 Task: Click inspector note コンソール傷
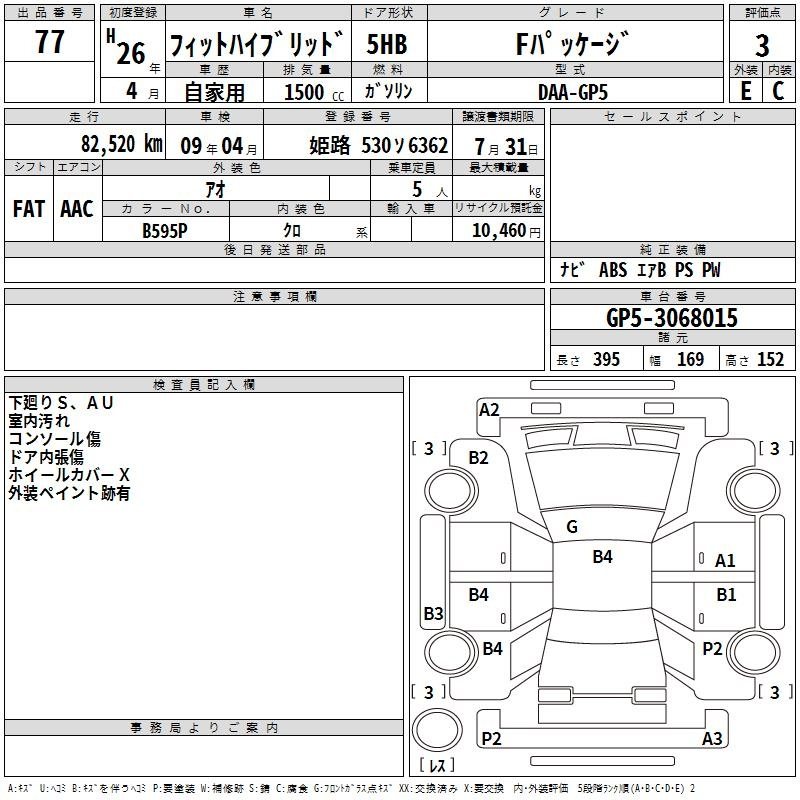[55, 439]
